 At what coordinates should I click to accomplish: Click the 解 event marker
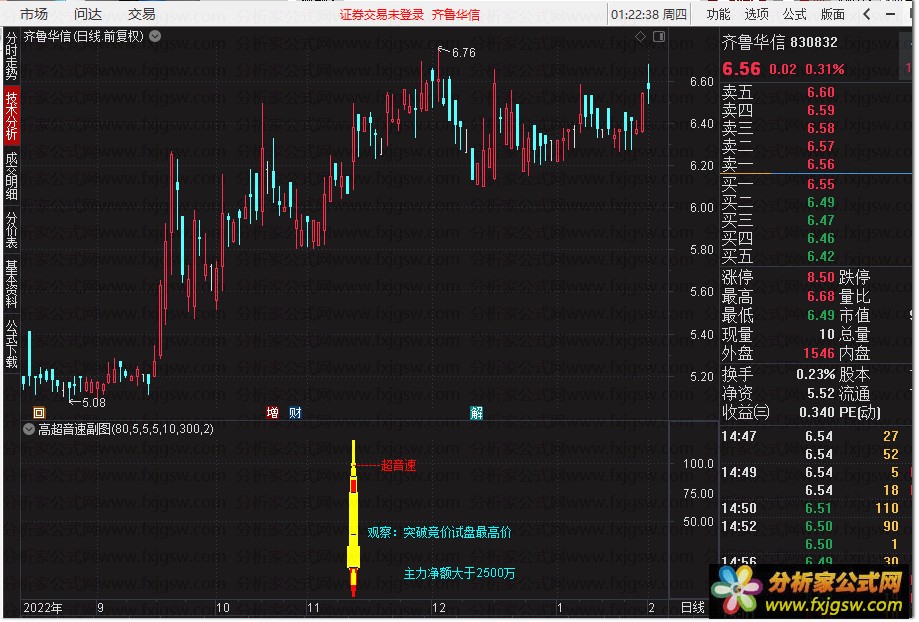pos(476,413)
